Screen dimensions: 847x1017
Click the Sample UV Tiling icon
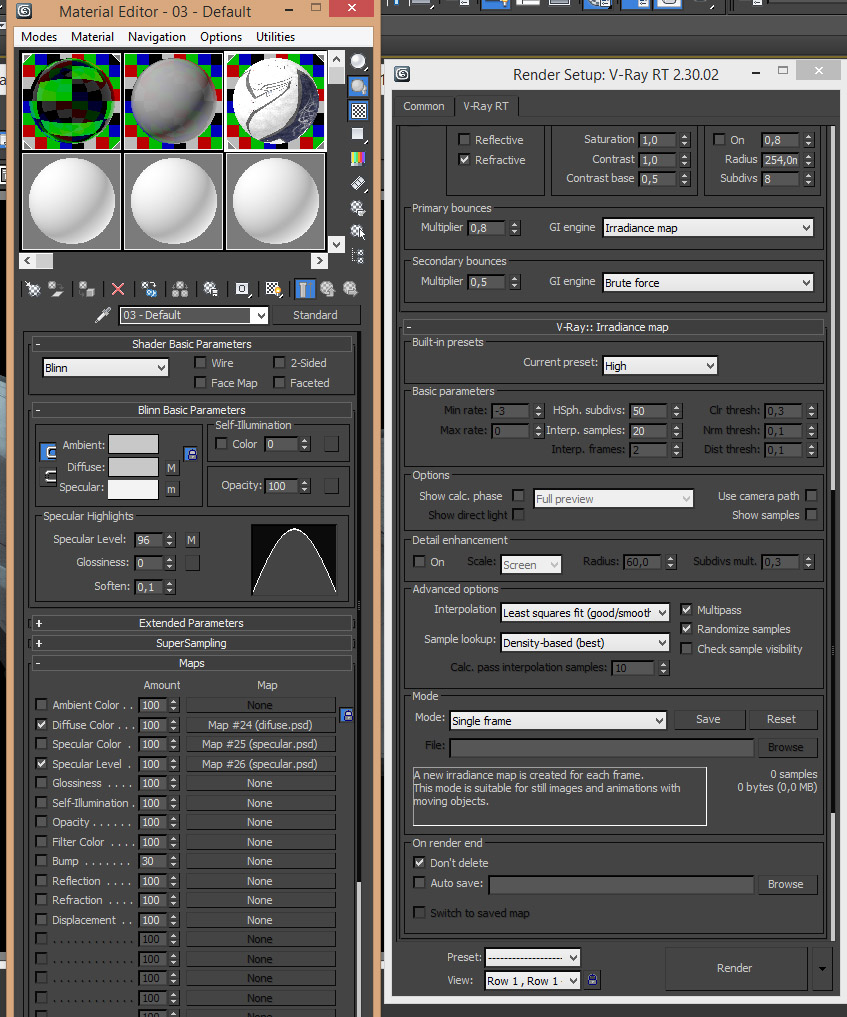(358, 134)
